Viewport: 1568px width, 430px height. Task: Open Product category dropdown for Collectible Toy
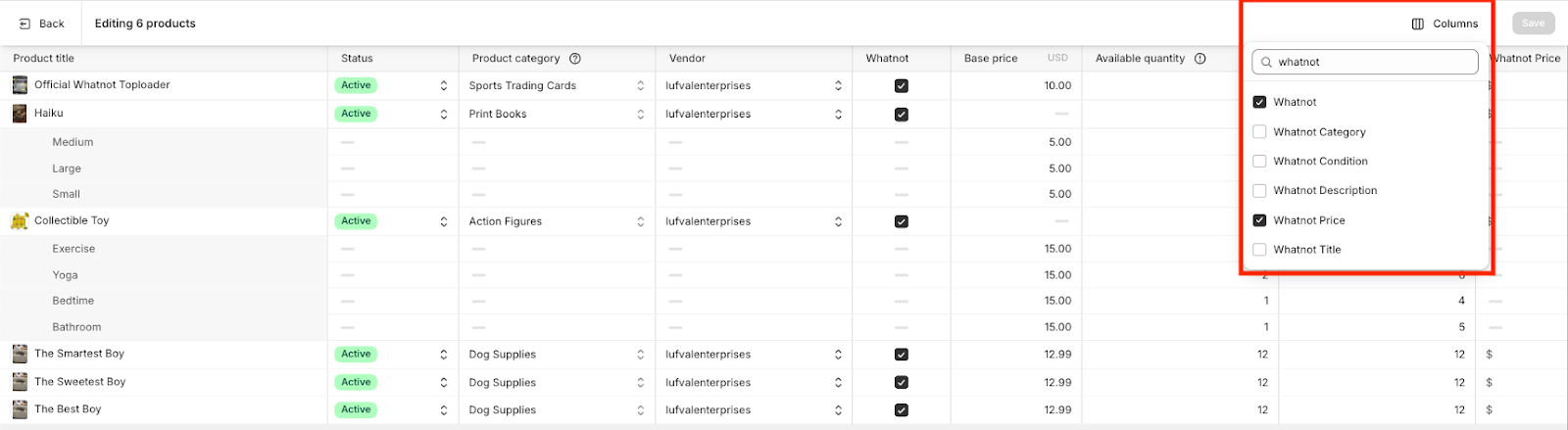pyautogui.click(x=640, y=221)
